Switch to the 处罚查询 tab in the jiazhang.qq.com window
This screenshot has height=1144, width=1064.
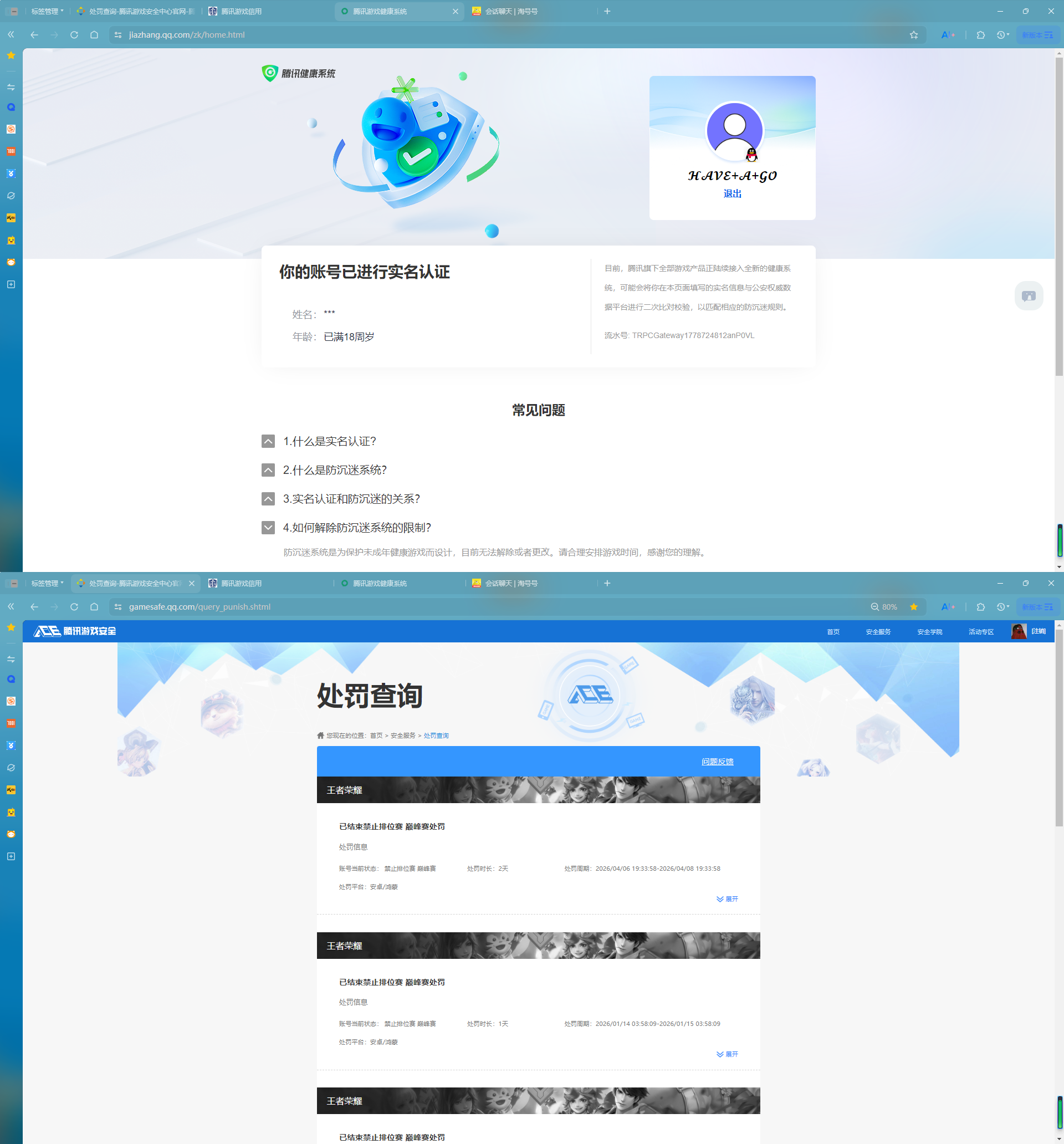[136, 12]
